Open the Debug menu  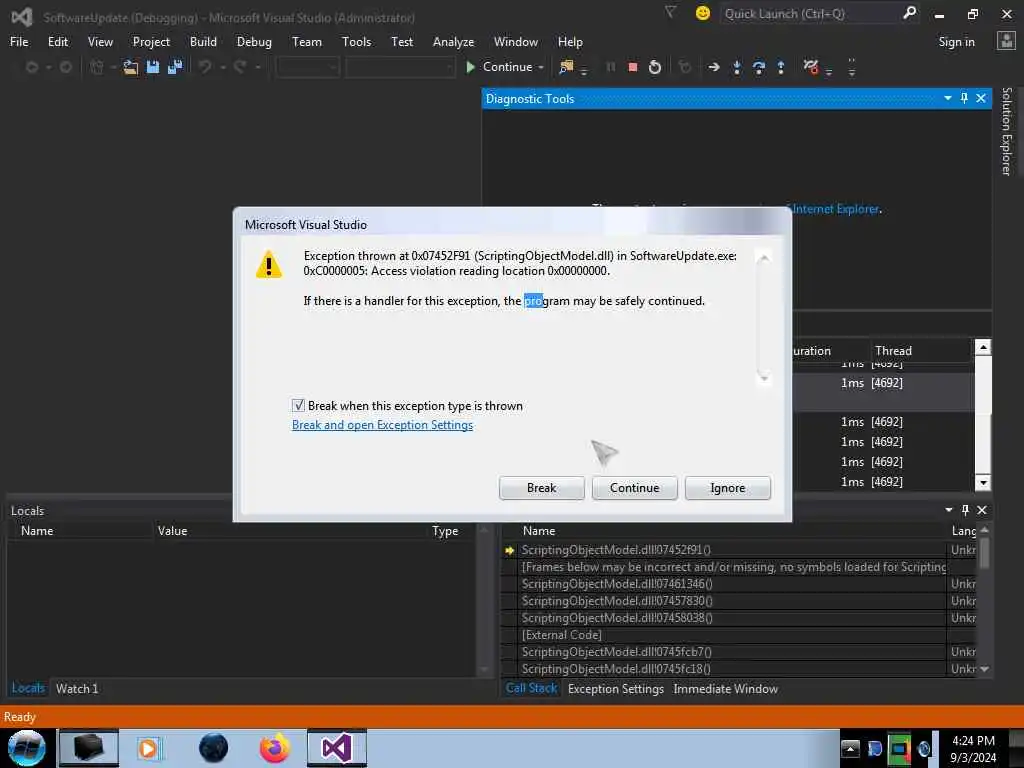tap(254, 42)
